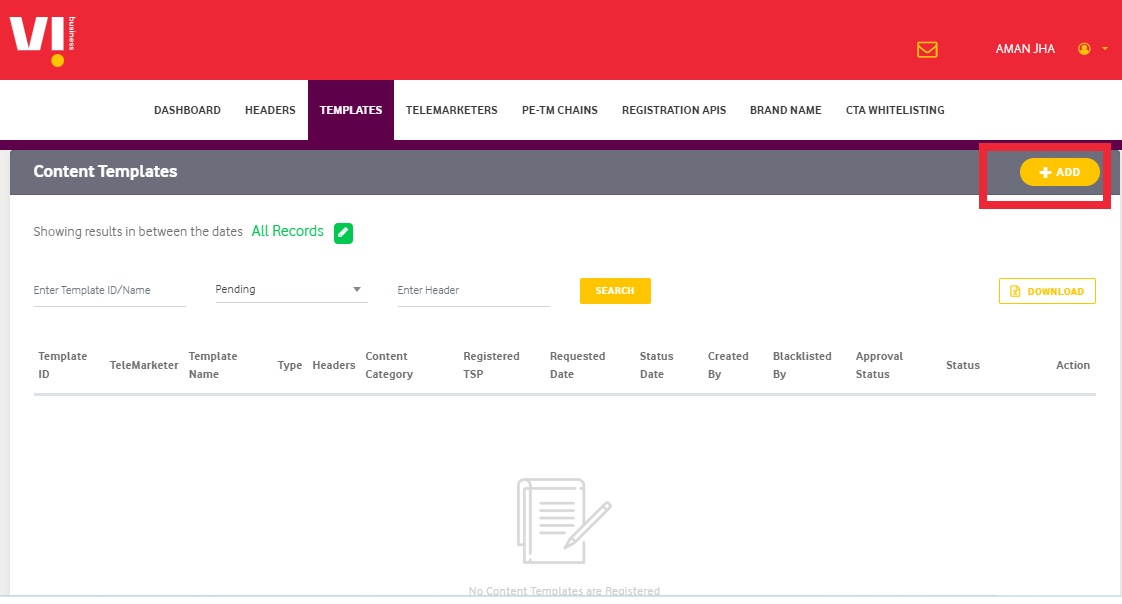The image size is (1122, 604).
Task: Navigate to PE-TM CHAINS
Action: tap(559, 110)
